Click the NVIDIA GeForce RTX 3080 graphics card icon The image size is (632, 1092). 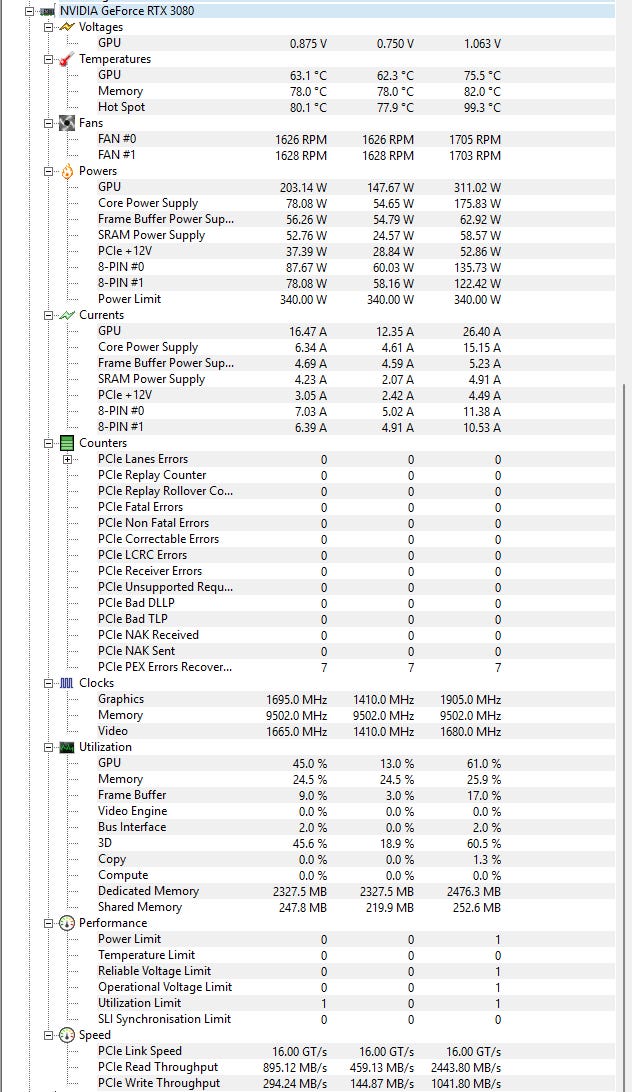[x=47, y=11]
